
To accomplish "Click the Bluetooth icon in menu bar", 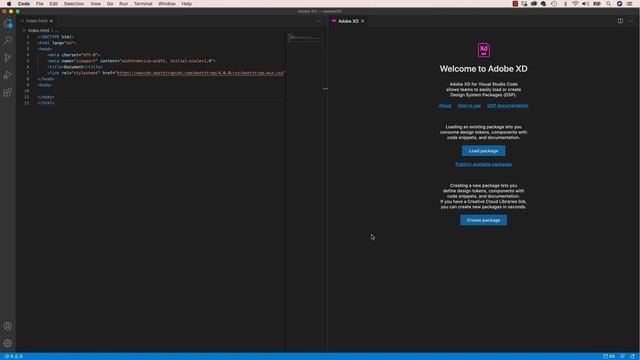I will pyautogui.click(x=565, y=4).
